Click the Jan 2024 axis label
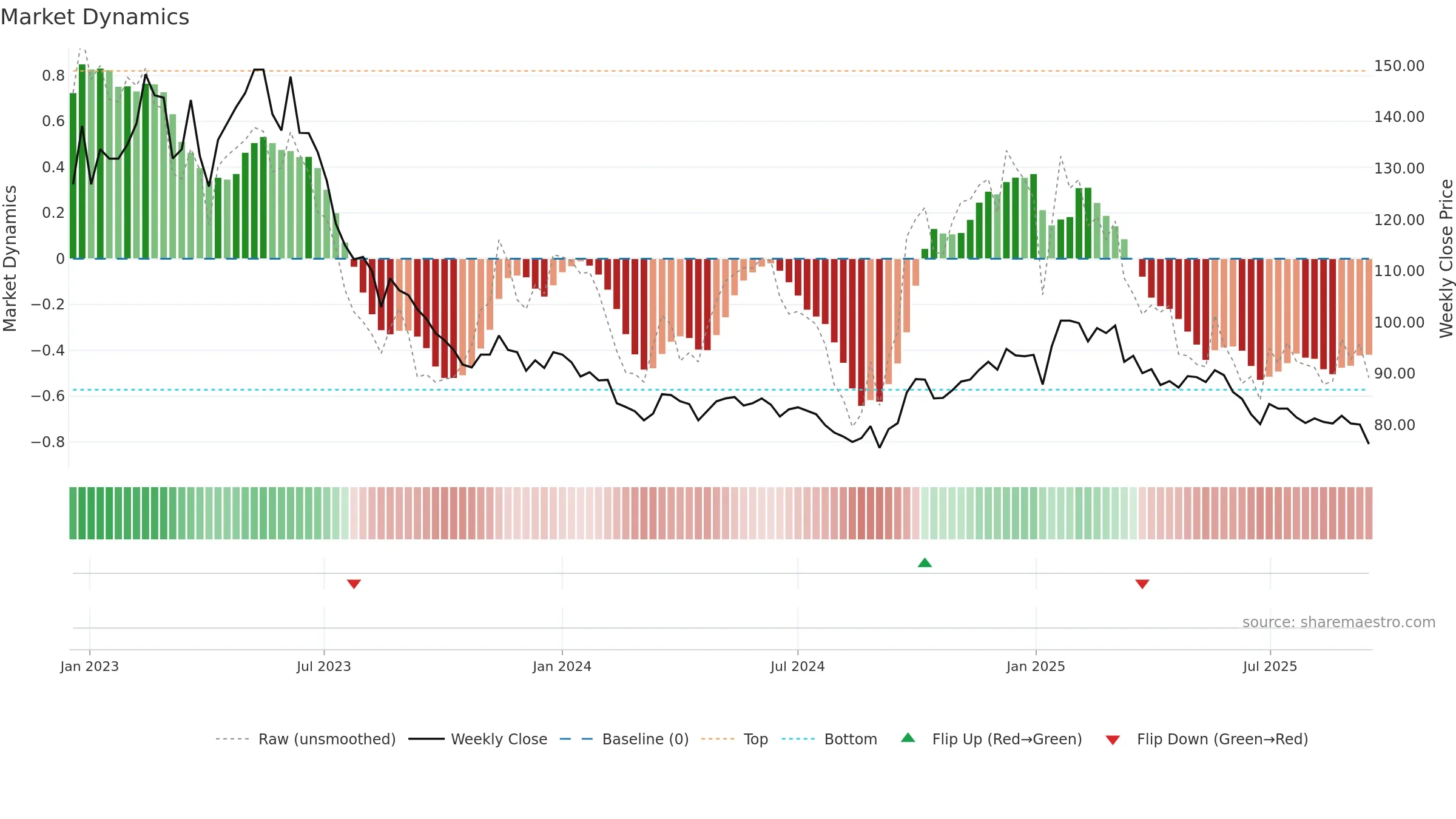This screenshot has height=819, width=1456. (x=562, y=666)
